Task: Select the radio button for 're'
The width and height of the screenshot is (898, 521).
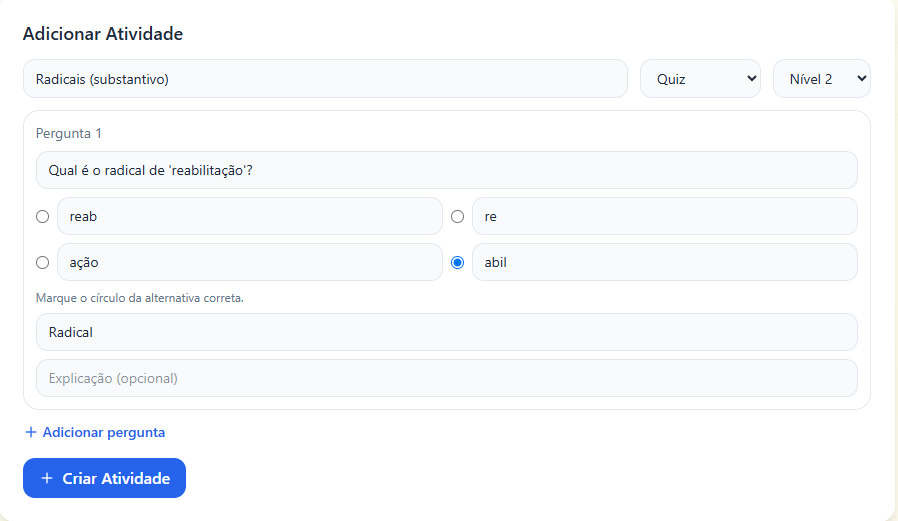Action: coord(457,216)
